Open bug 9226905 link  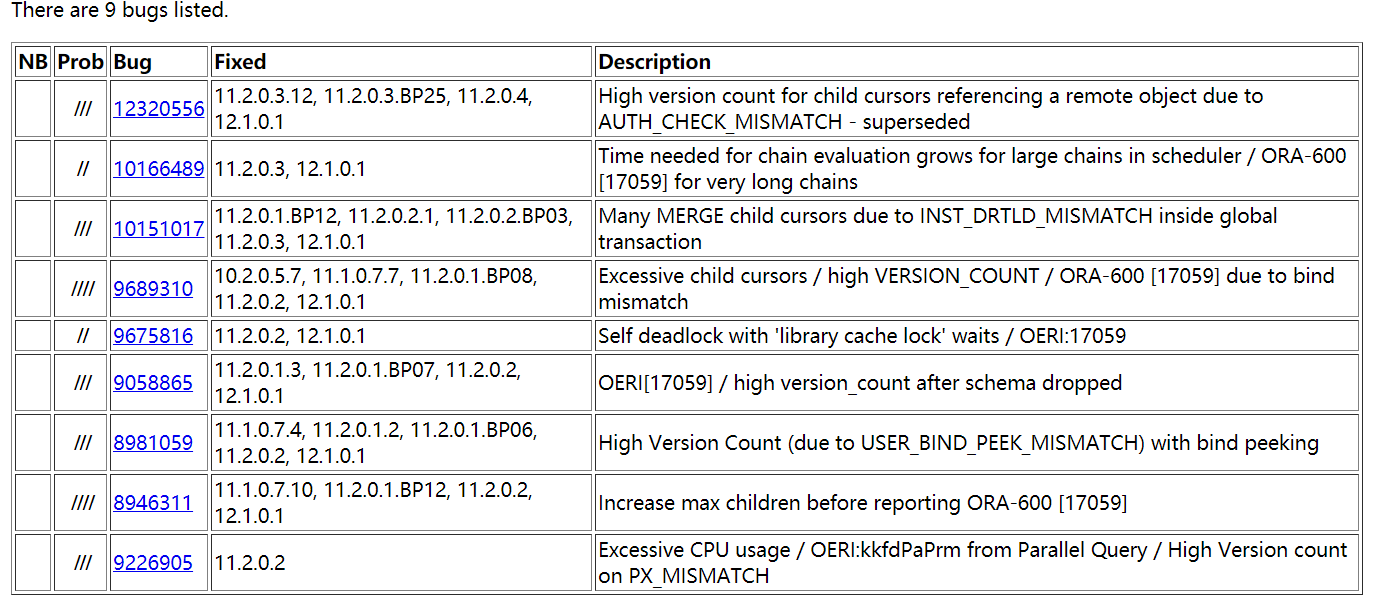click(x=153, y=563)
